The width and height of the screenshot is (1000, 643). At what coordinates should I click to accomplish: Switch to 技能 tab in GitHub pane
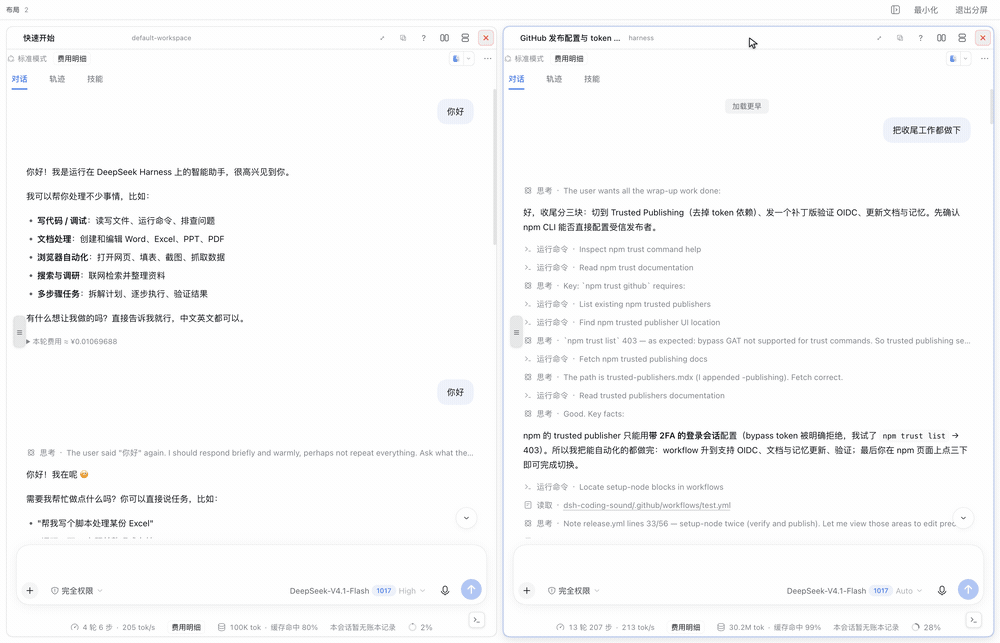click(x=592, y=79)
